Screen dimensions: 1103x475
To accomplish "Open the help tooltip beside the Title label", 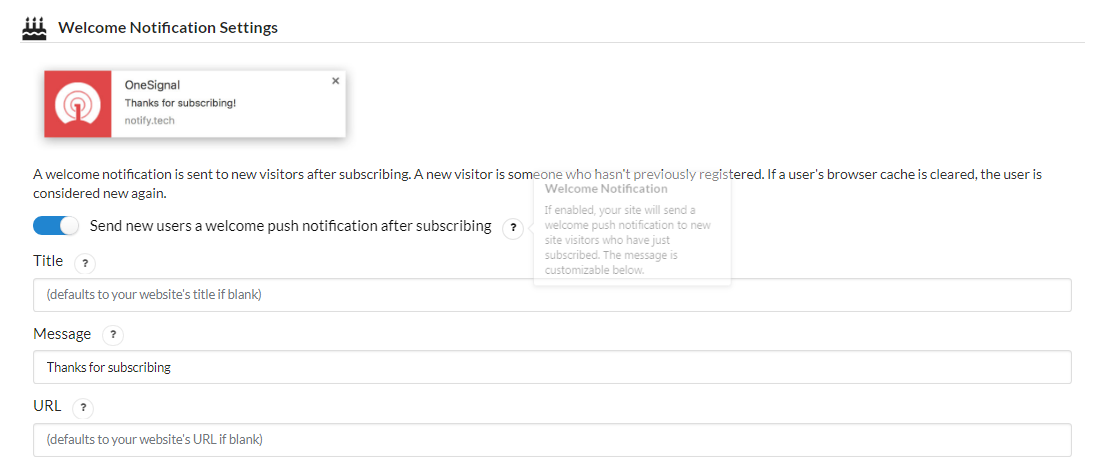I will [x=84, y=263].
